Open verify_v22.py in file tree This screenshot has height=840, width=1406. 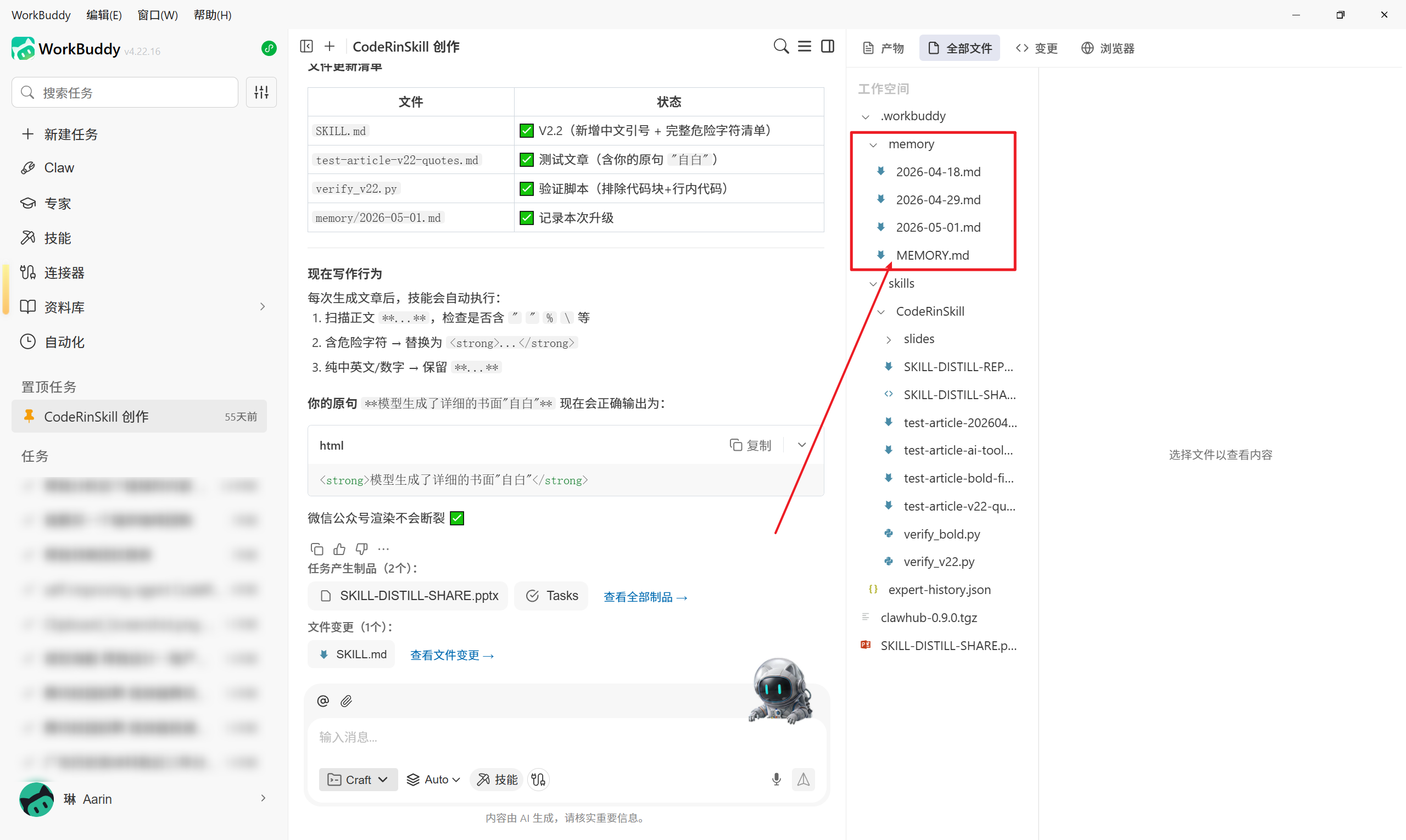(x=939, y=562)
